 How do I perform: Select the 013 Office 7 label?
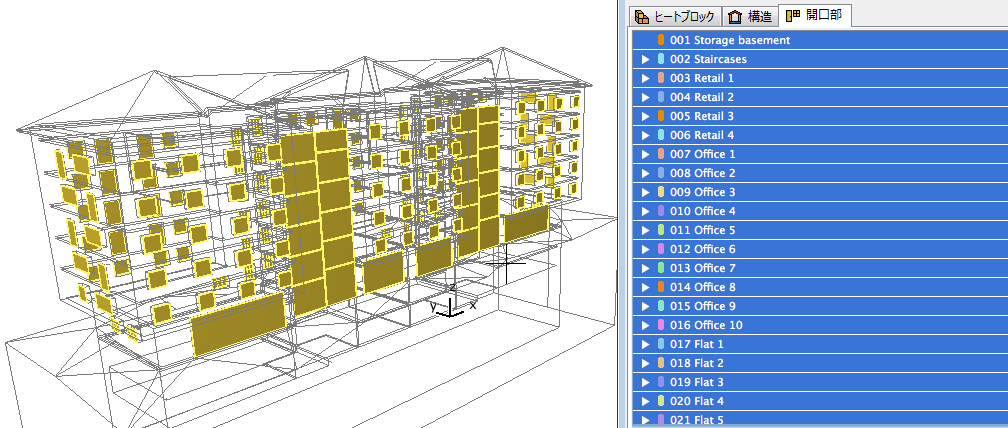[703, 268]
